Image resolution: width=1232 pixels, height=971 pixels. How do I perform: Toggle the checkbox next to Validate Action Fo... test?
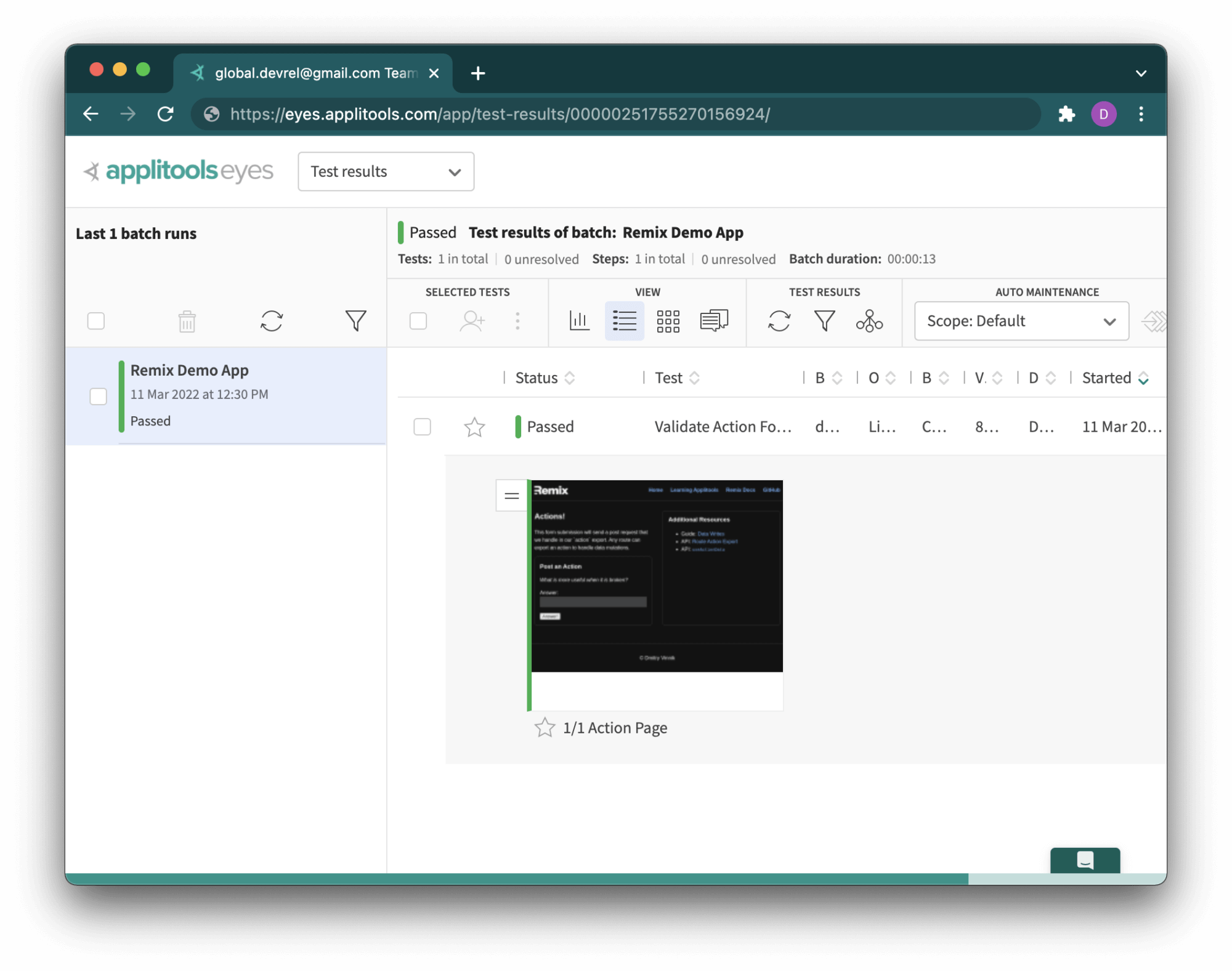[421, 425]
